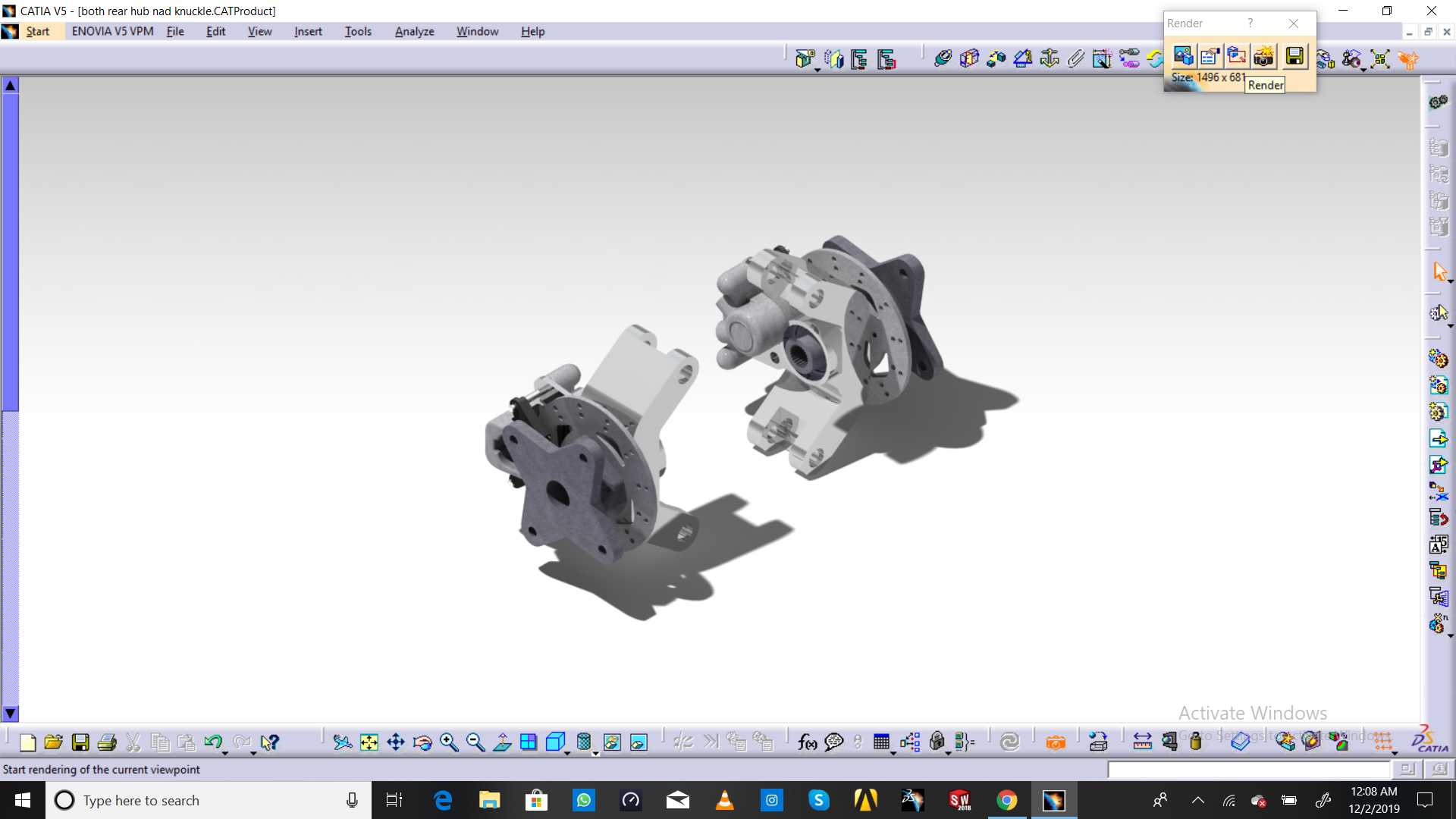Close the Render toolbar panel
This screenshot has width=1456, height=819.
pos(1294,24)
